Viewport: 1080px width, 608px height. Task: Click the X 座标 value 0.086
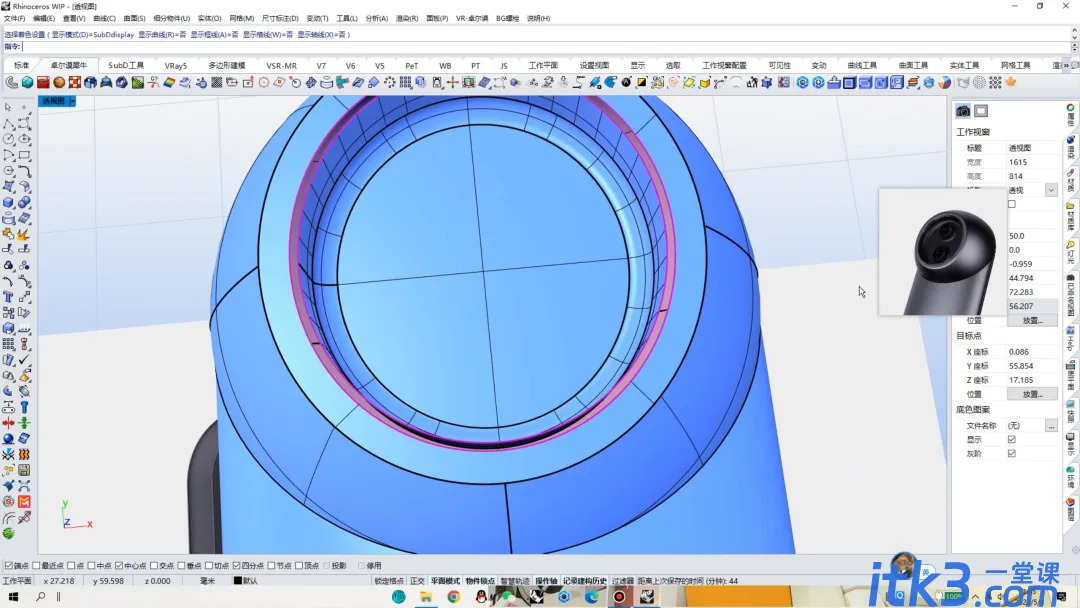click(x=1019, y=352)
